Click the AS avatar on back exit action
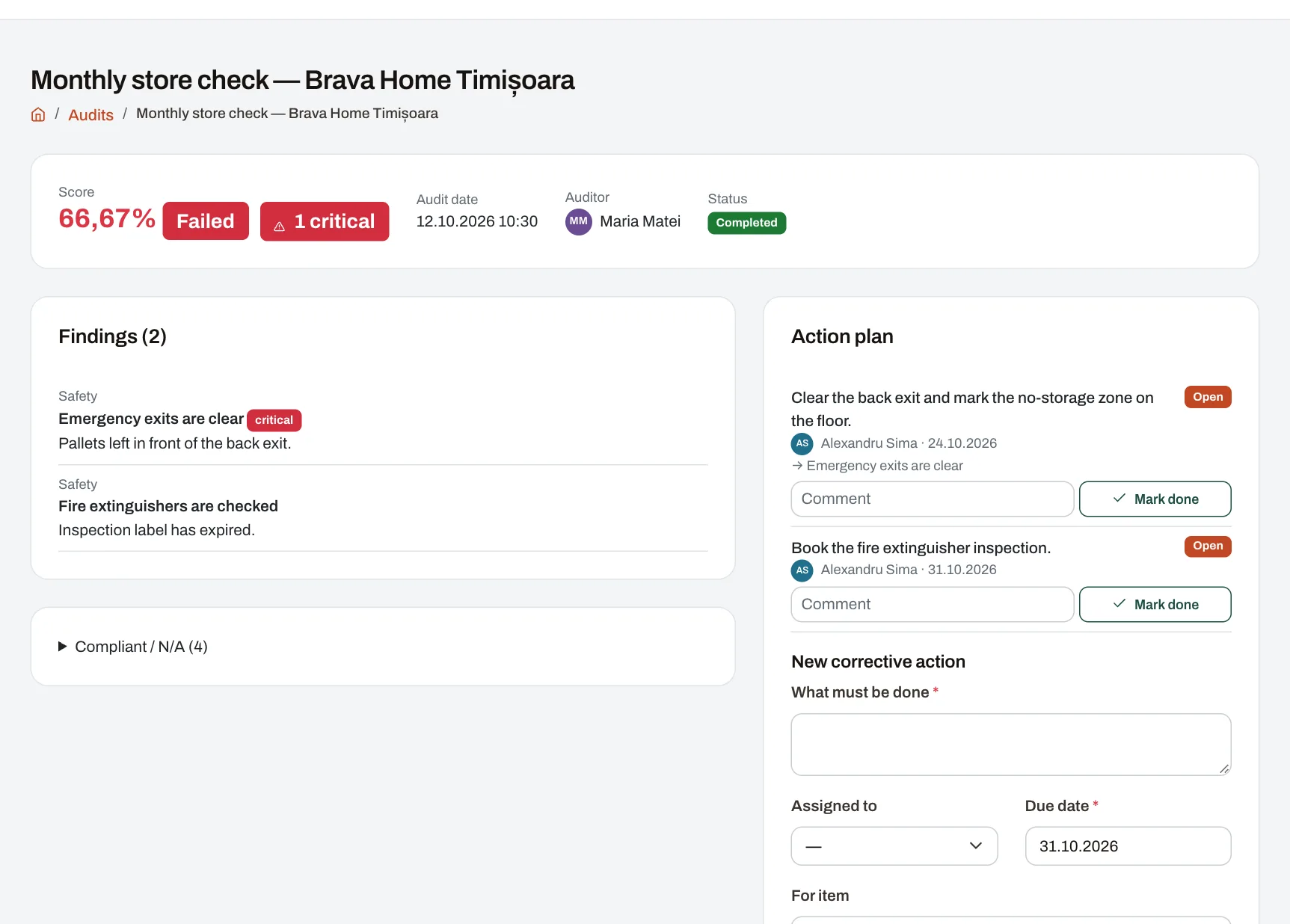 click(802, 443)
